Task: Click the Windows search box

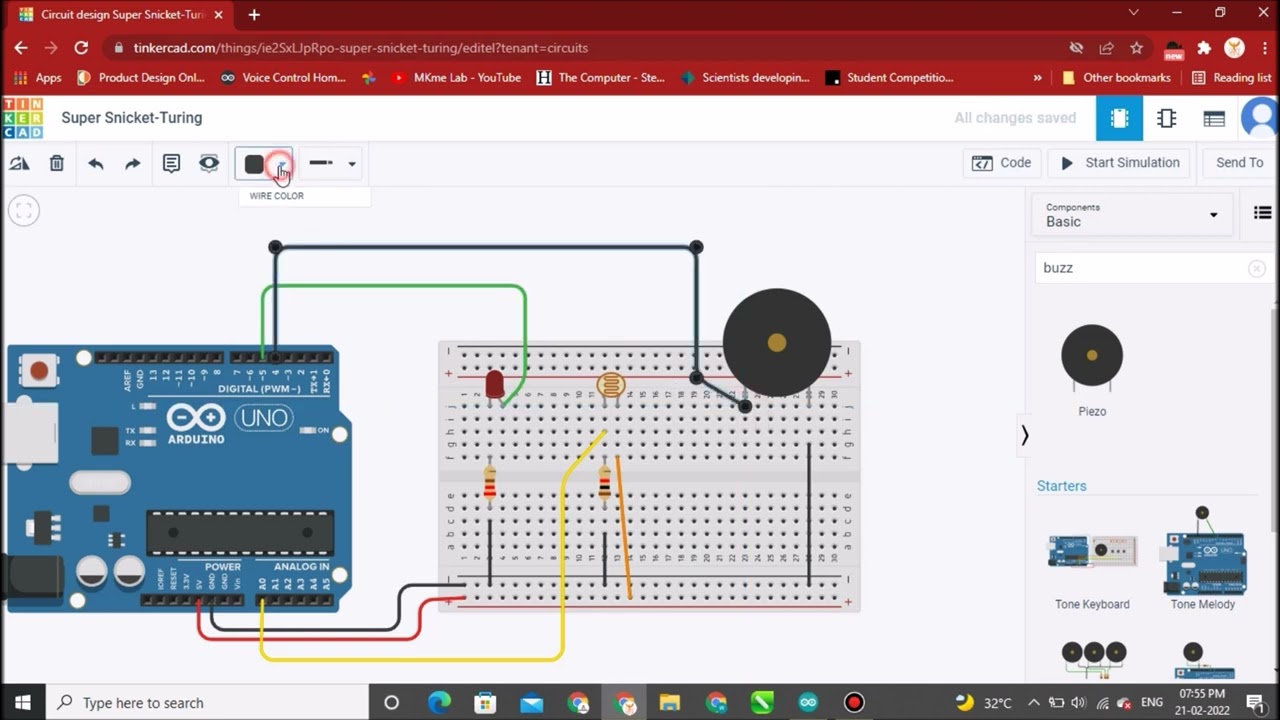Action: coord(209,702)
